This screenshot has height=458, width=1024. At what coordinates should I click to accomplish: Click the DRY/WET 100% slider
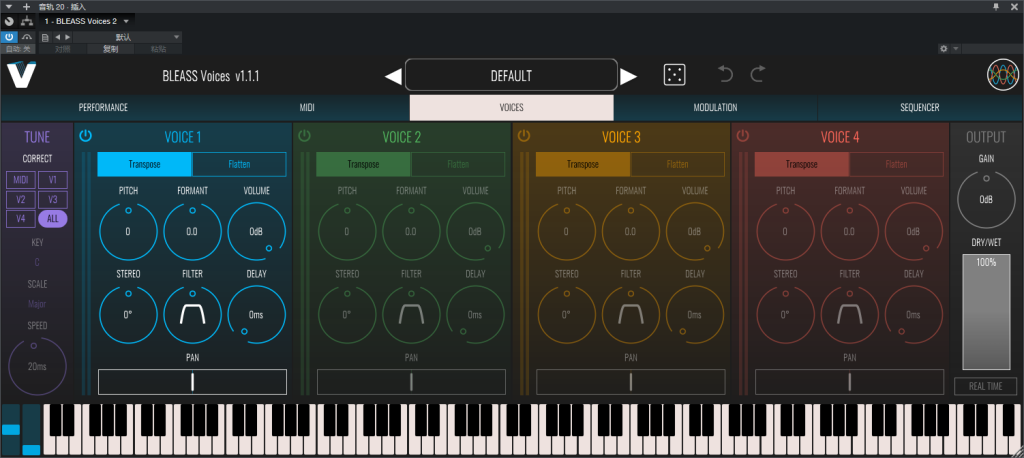point(986,313)
